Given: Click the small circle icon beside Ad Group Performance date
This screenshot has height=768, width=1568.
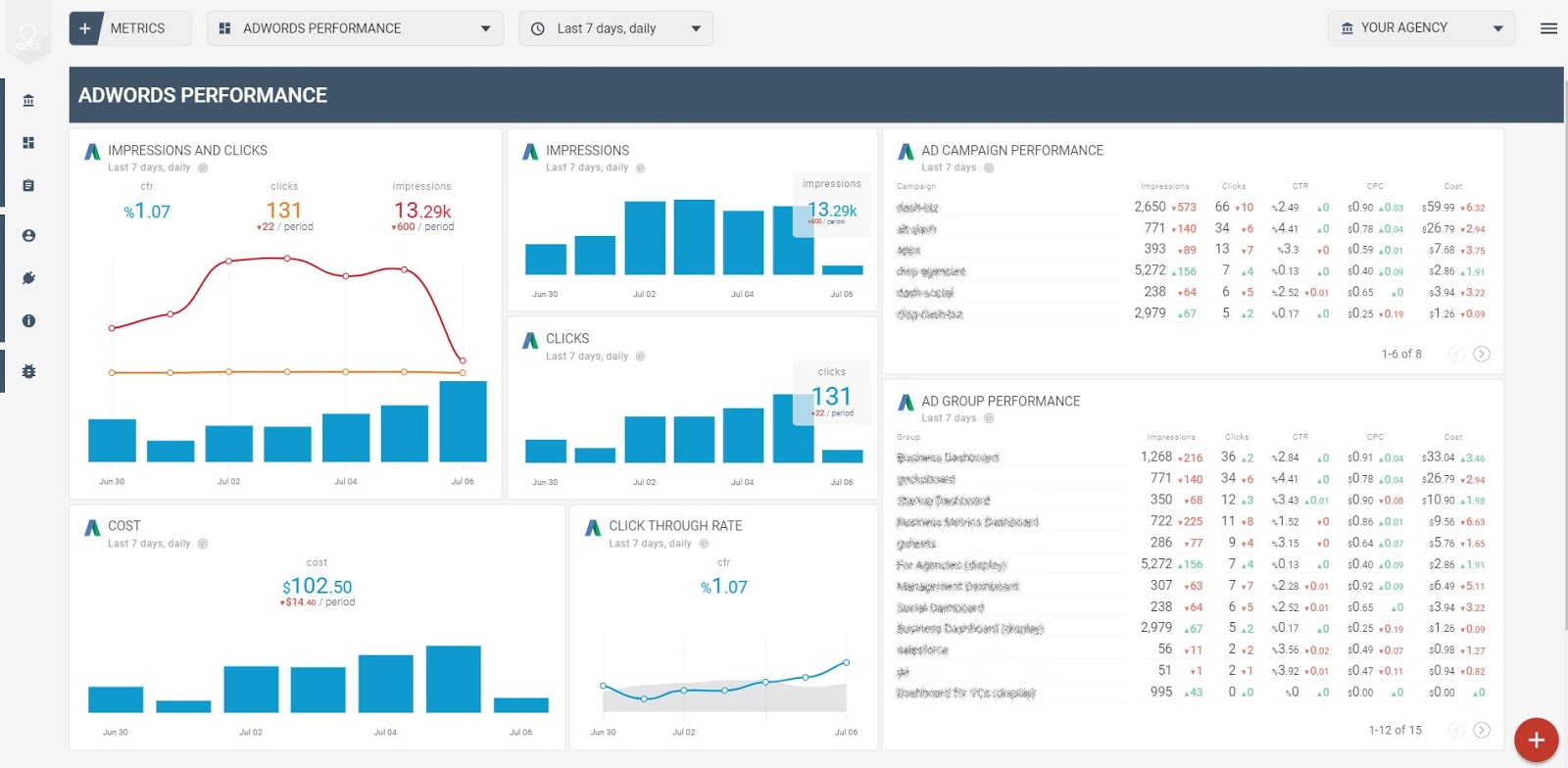Looking at the screenshot, I should tap(989, 418).
